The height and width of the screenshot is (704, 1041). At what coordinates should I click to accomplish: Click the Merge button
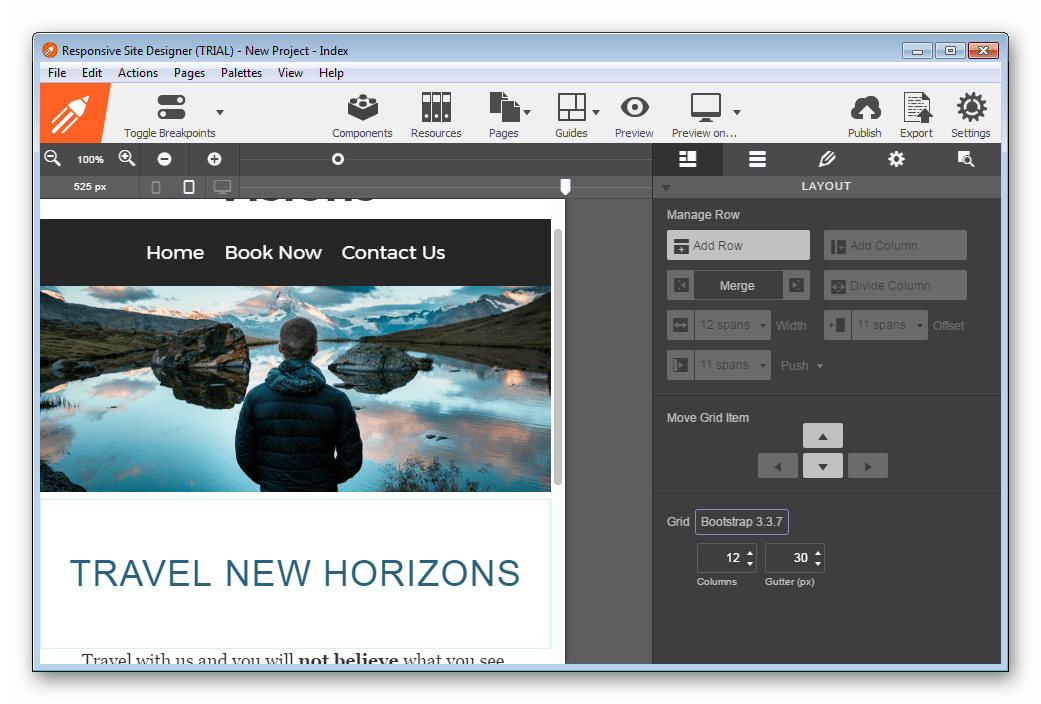click(737, 286)
